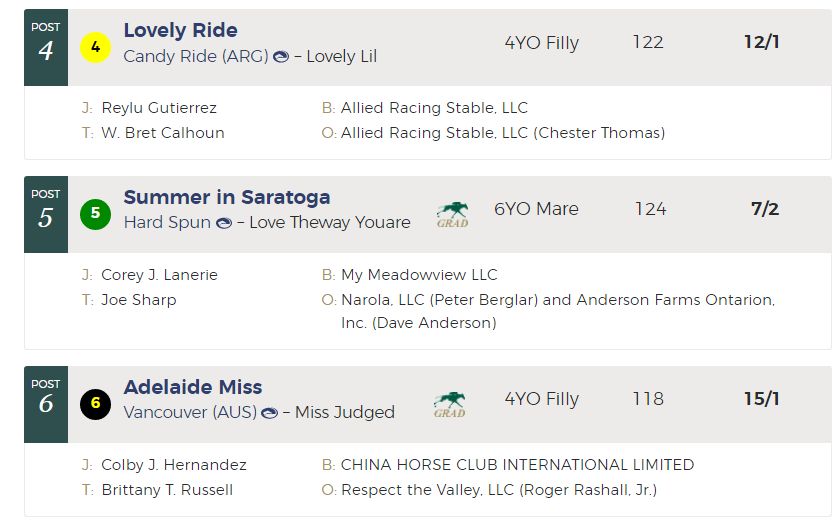Image resolution: width=839 pixels, height=527 pixels.
Task: Click the 15/1 odds for Adelaide Miss
Action: (761, 399)
